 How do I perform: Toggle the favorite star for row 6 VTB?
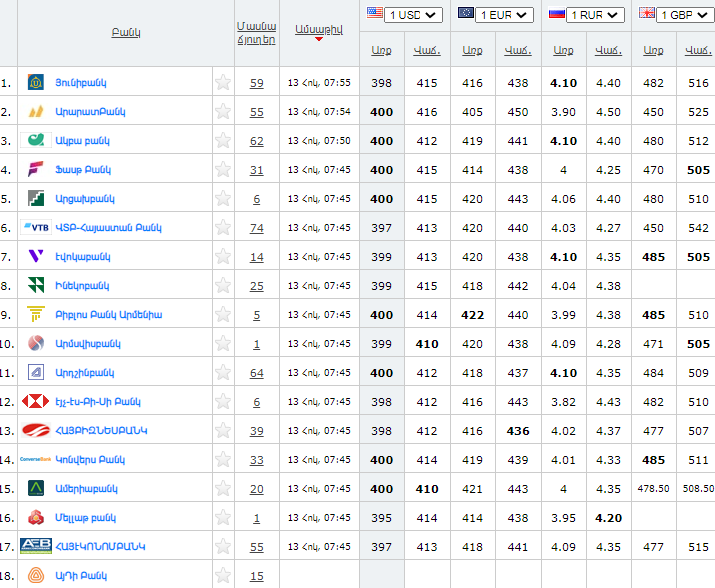point(223,227)
